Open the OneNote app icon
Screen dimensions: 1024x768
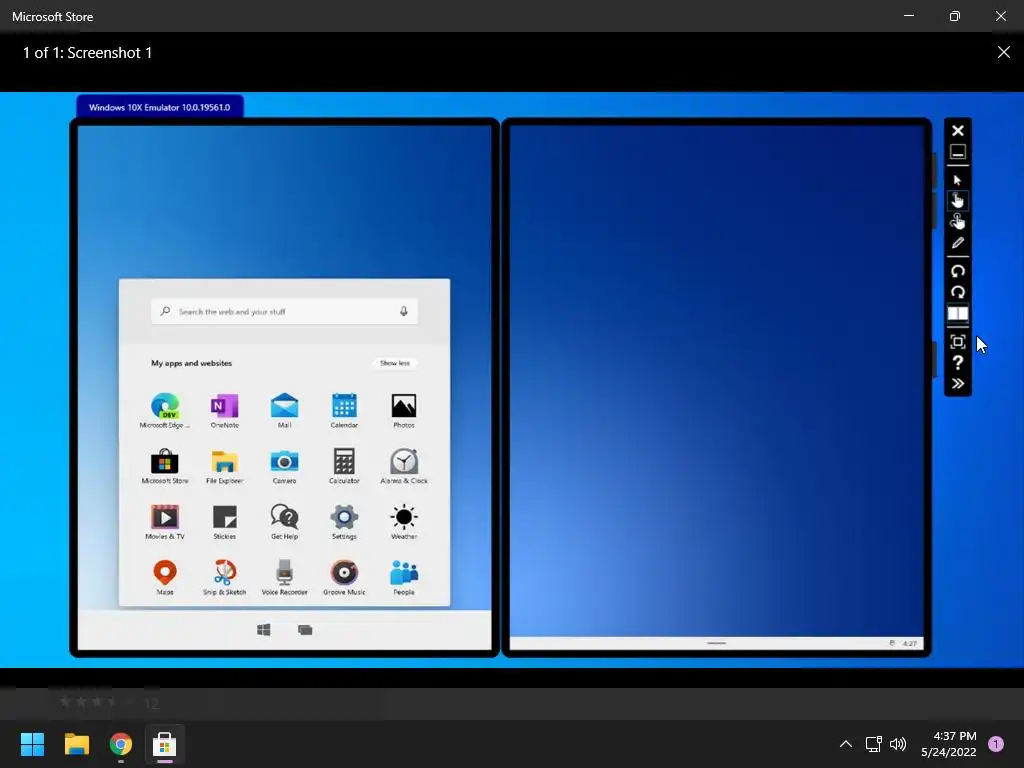(225, 406)
